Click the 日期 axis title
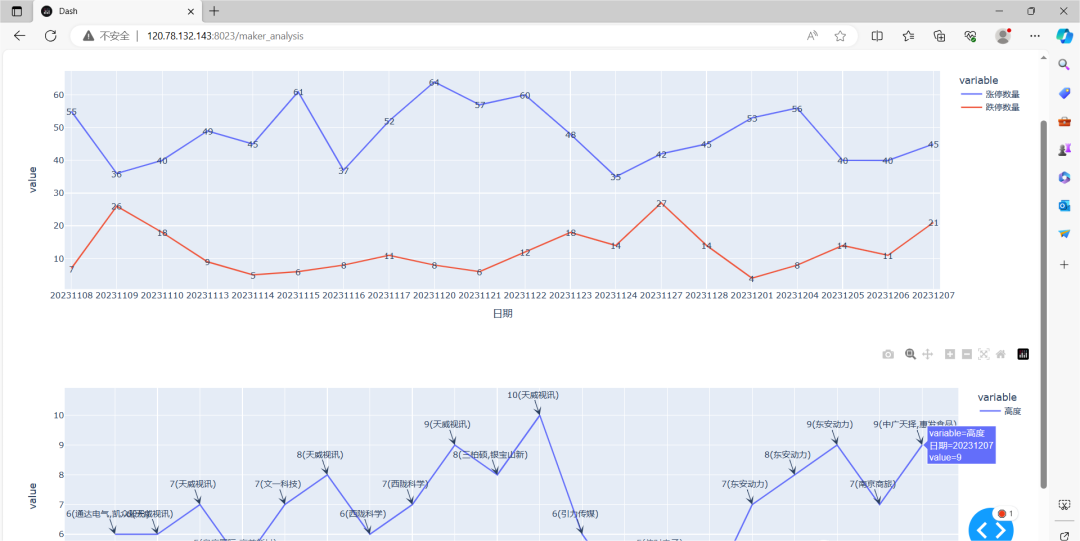Image resolution: width=1080 pixels, height=541 pixels. [x=502, y=314]
